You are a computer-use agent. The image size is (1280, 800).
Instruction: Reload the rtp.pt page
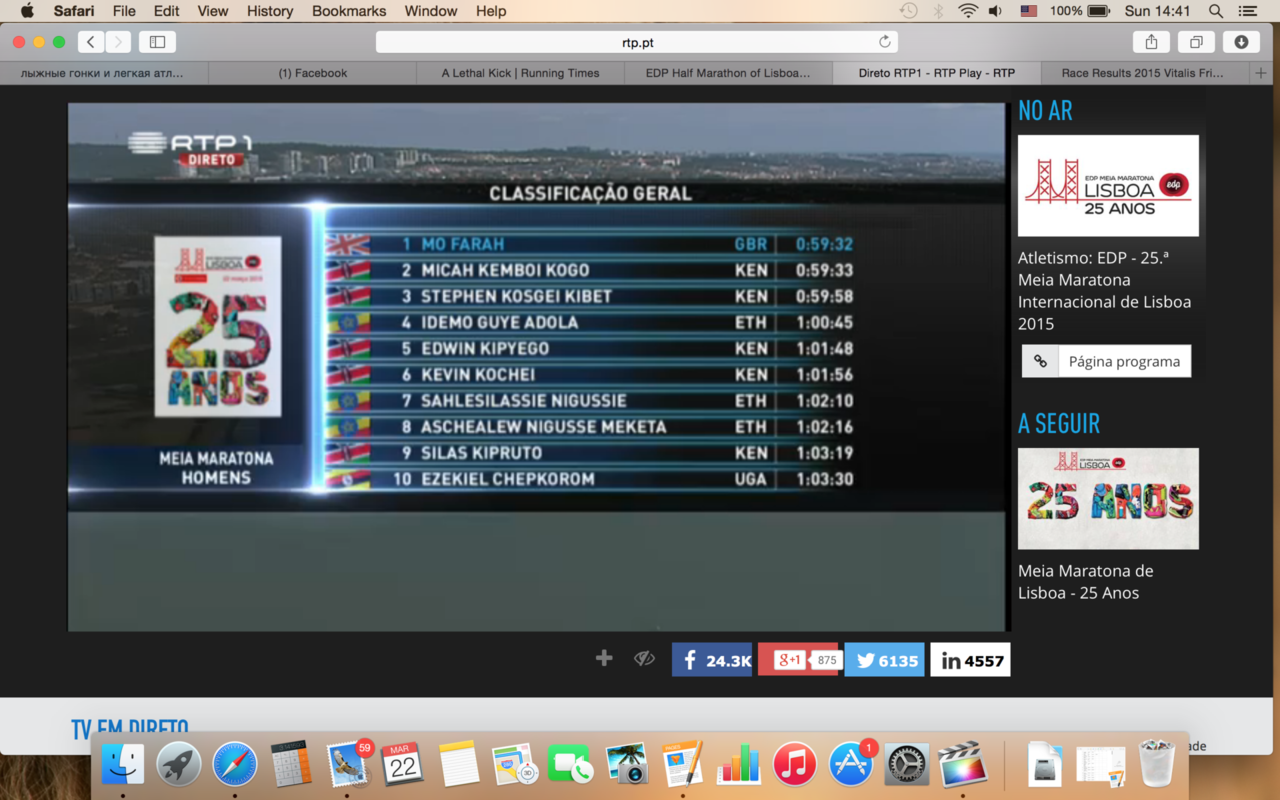[x=884, y=42]
